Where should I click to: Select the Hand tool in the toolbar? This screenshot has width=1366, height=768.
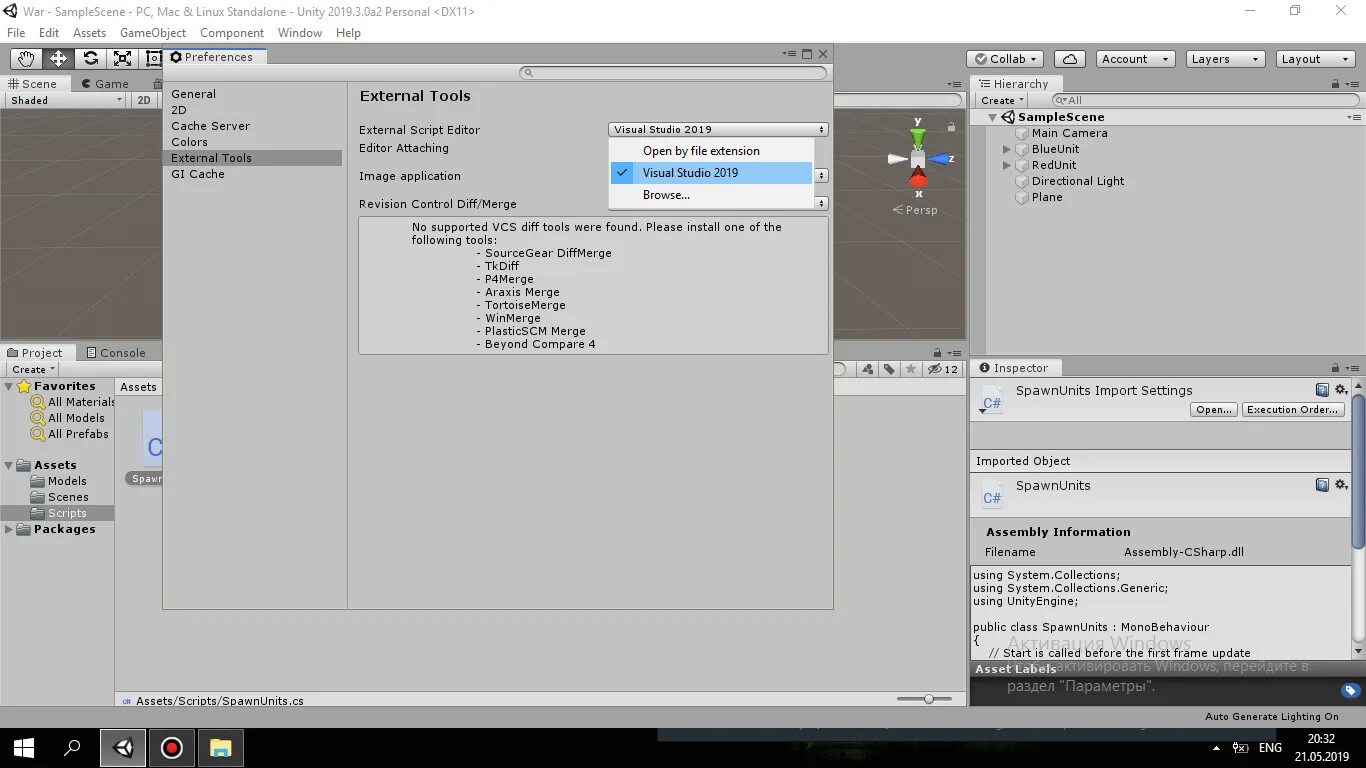(x=26, y=59)
